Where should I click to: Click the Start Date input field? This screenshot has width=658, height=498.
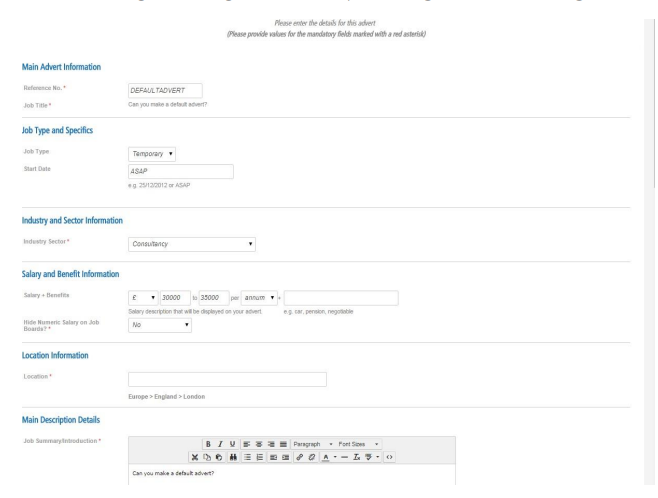[x=181, y=172]
